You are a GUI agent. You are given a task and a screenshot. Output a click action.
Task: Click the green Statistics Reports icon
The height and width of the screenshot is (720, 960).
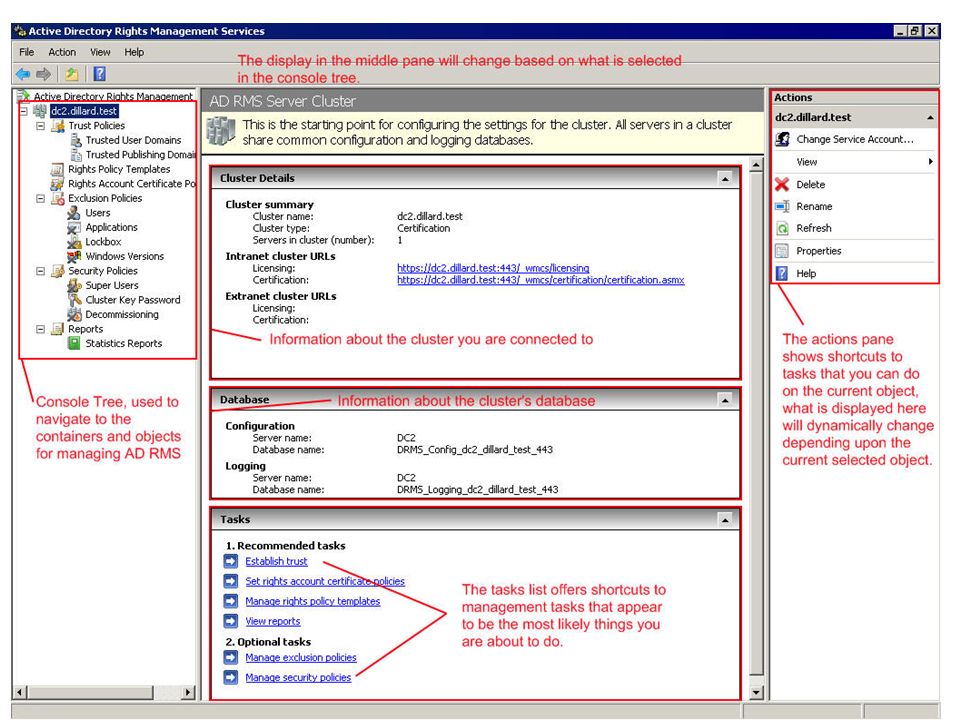74,343
